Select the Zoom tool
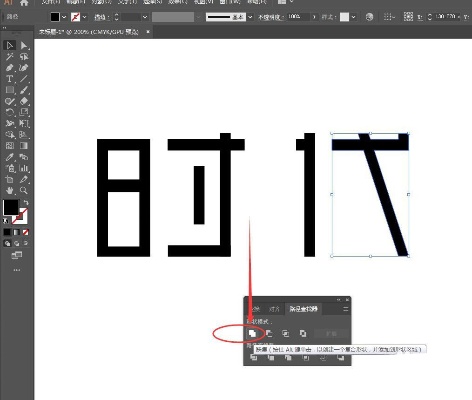 tap(24, 190)
